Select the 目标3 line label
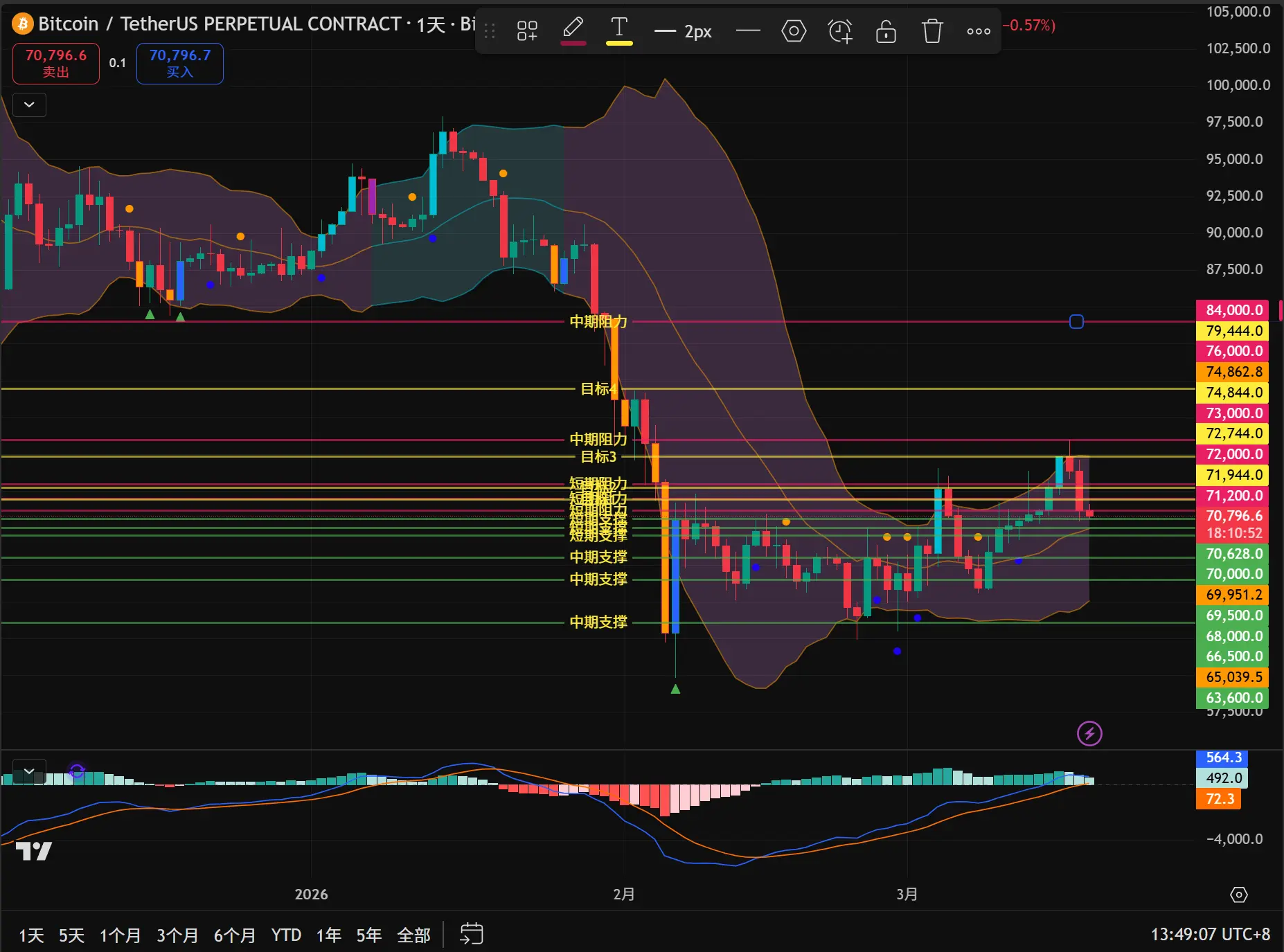Screen dimensions: 1284x952 click(x=598, y=456)
